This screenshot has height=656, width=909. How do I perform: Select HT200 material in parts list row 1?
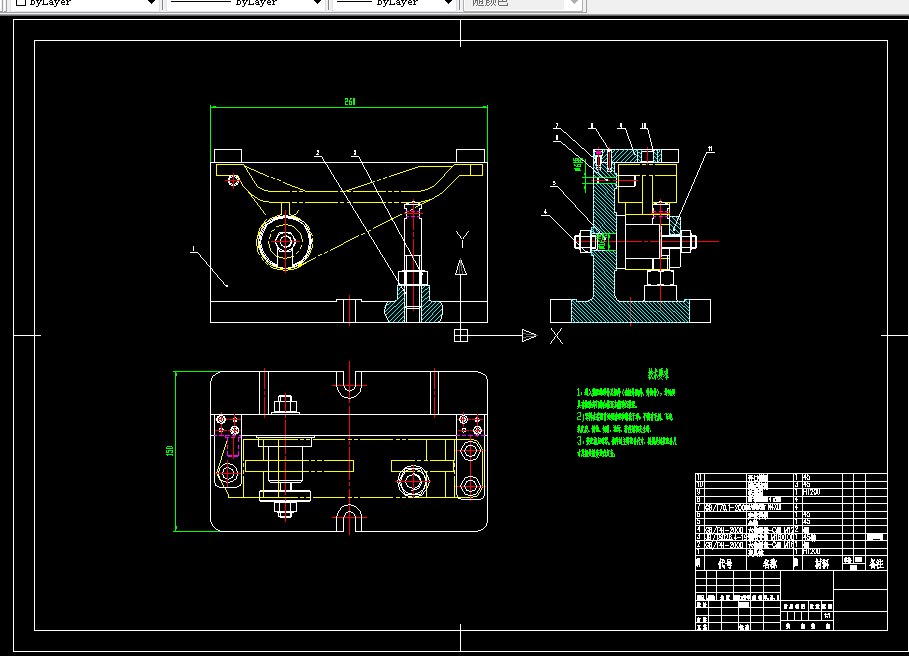tap(812, 552)
